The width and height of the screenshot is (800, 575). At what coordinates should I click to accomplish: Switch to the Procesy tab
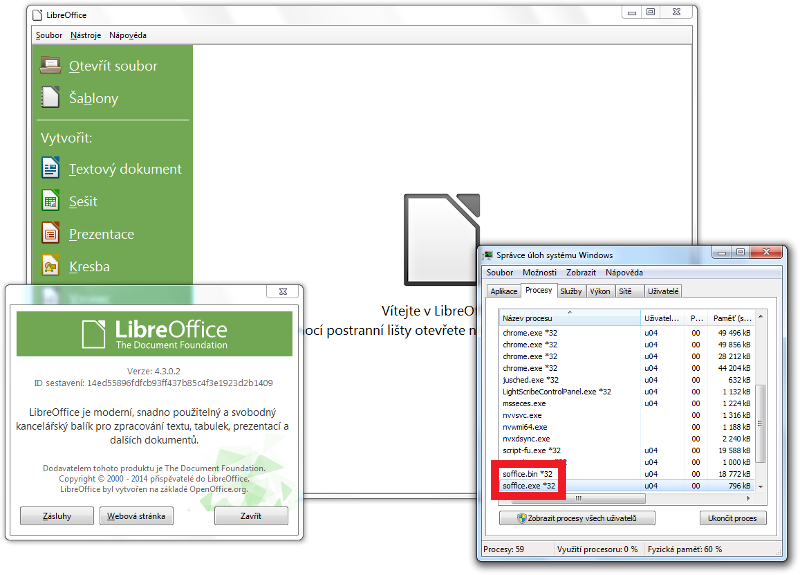539,290
